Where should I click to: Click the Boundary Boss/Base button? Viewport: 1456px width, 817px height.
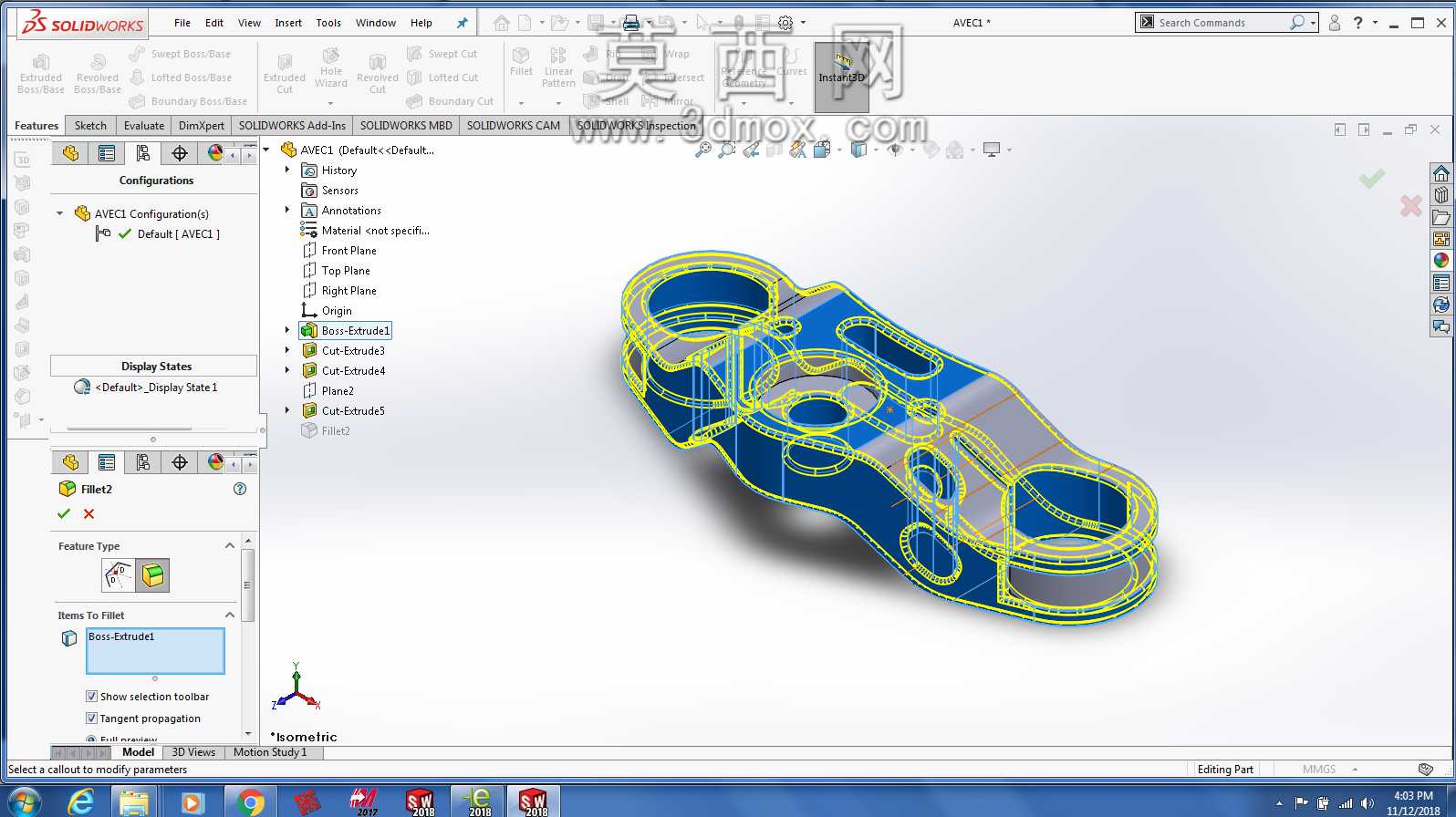tap(188, 101)
